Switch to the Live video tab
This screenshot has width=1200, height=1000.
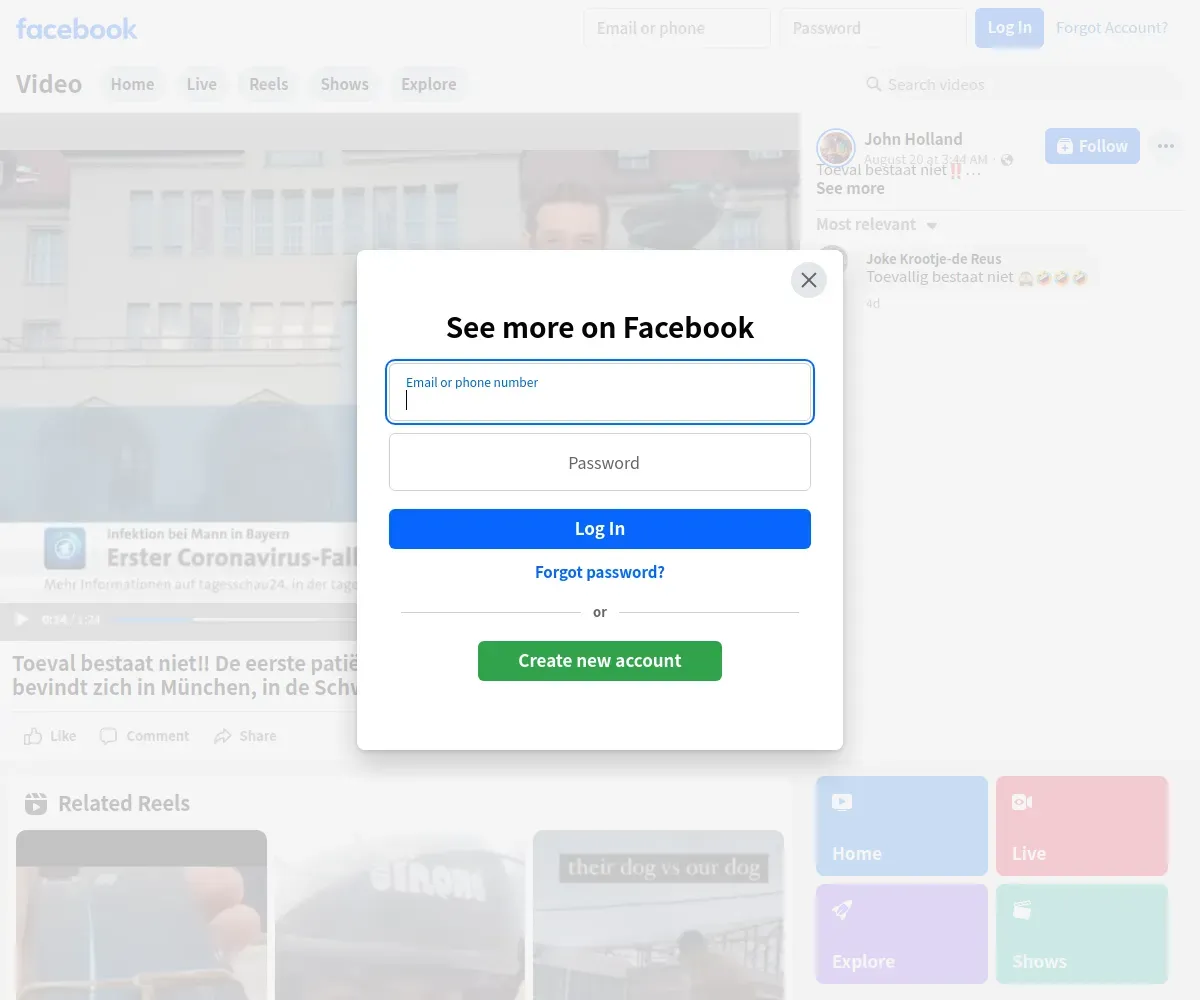pos(202,84)
